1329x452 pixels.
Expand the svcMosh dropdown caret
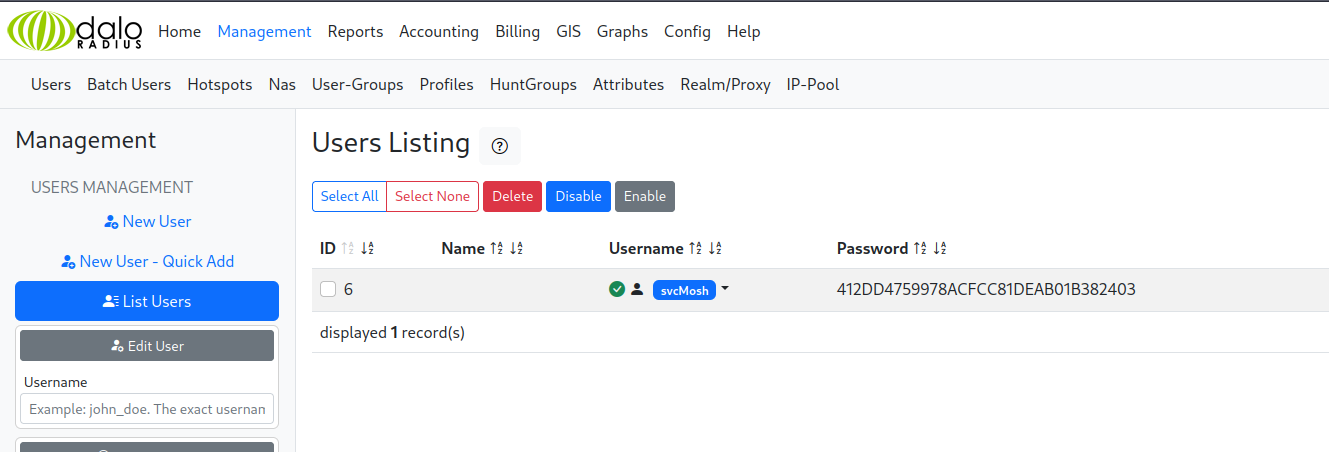(x=725, y=289)
